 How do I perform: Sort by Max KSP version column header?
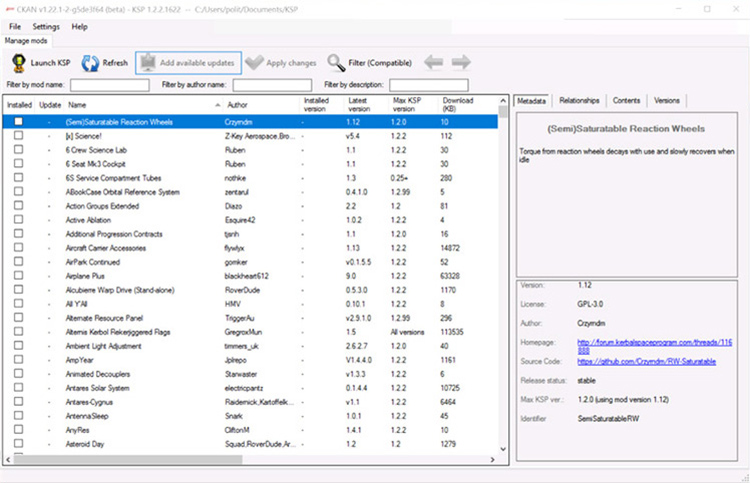pyautogui.click(x=413, y=105)
